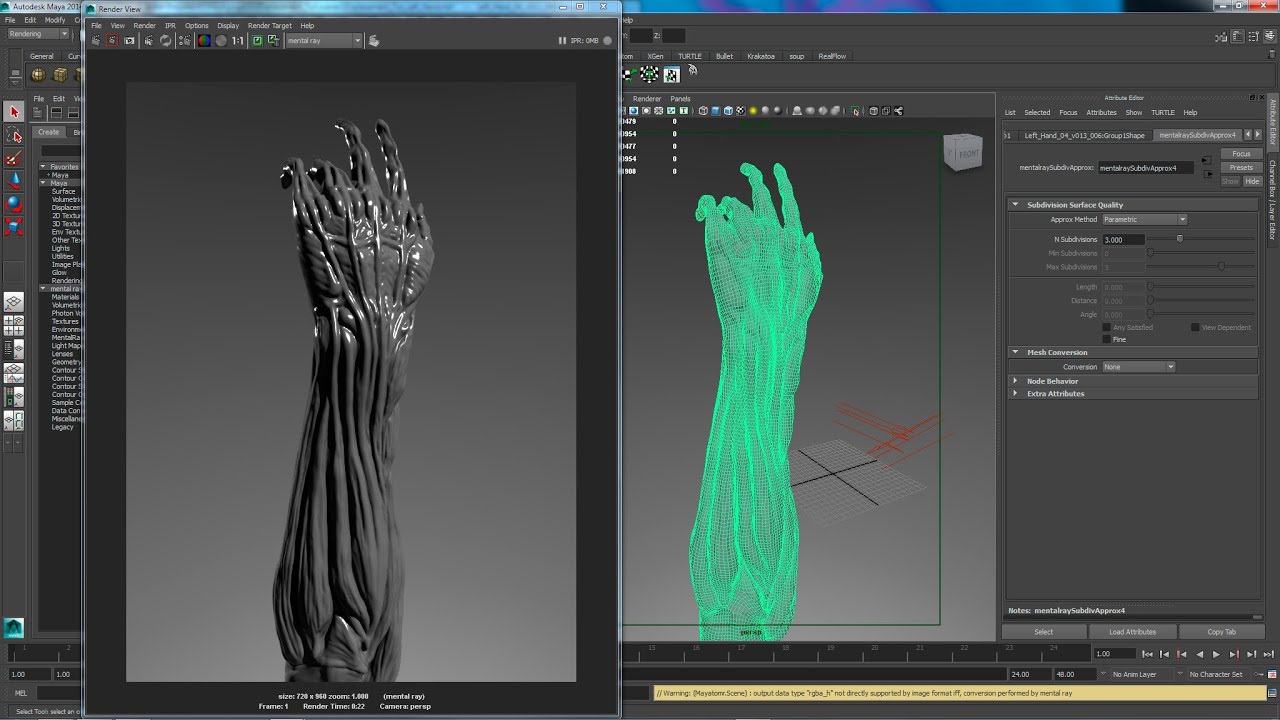Open the IPR menu in Render View
This screenshot has height=720, width=1280.
click(170, 25)
